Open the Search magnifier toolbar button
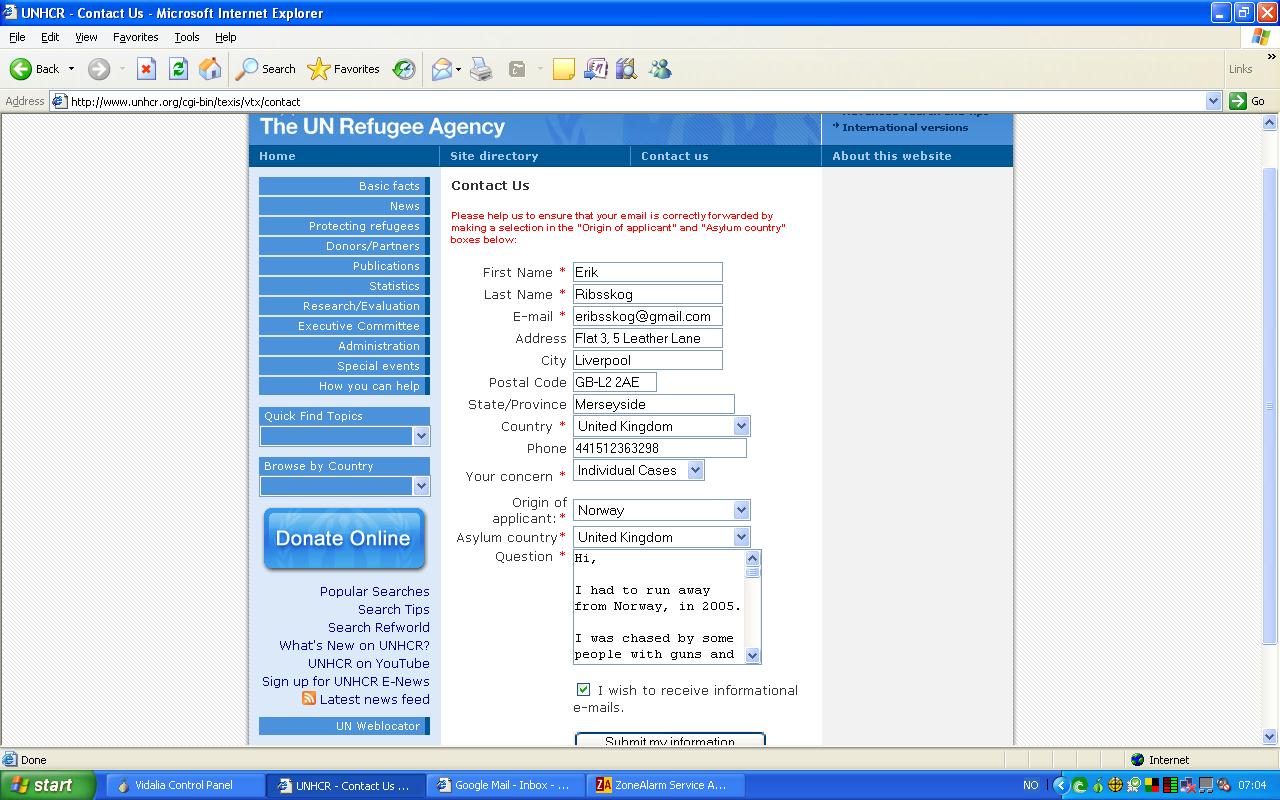Screen dimensions: 1280x800 pos(265,69)
